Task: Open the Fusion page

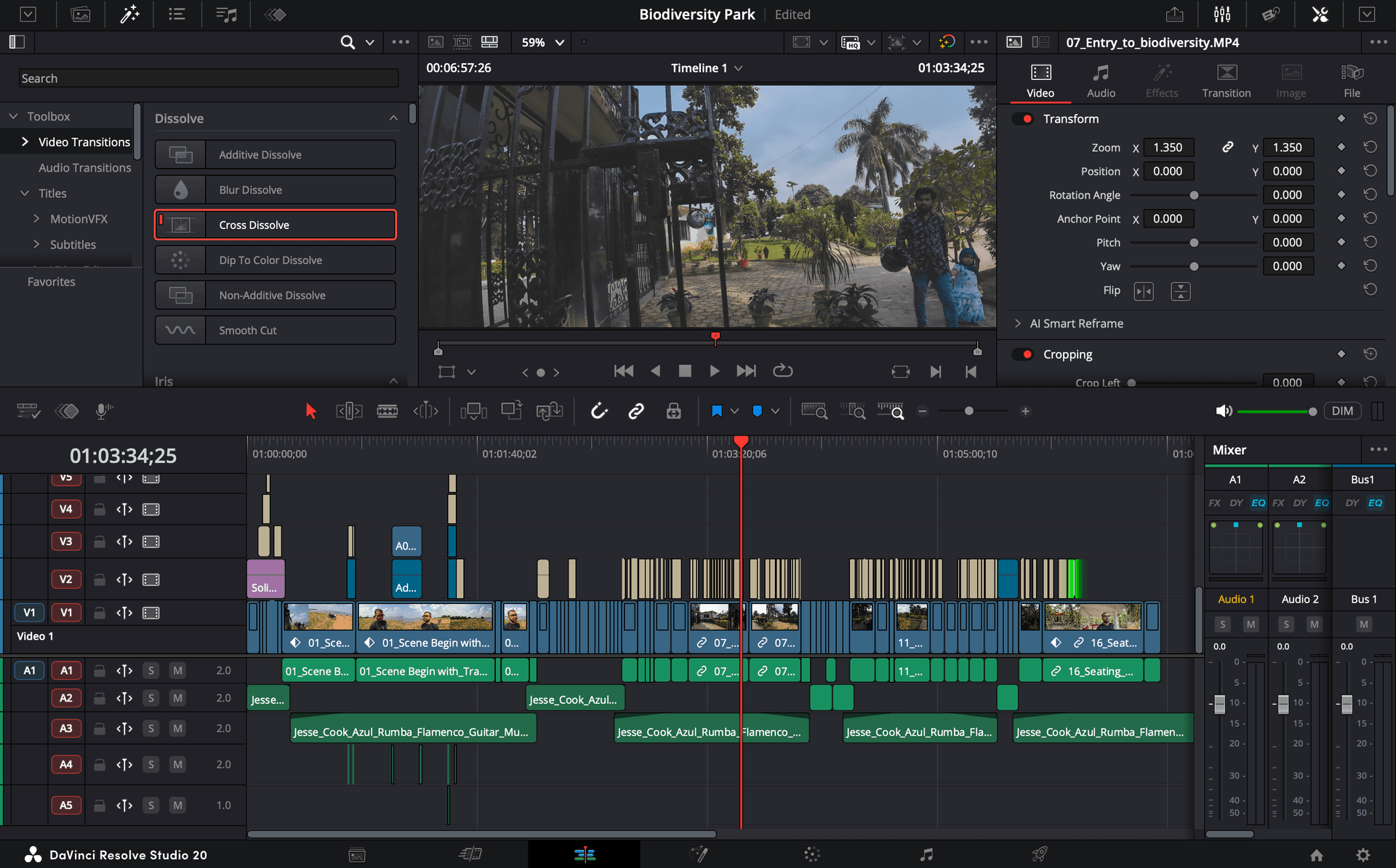Action: click(699, 854)
